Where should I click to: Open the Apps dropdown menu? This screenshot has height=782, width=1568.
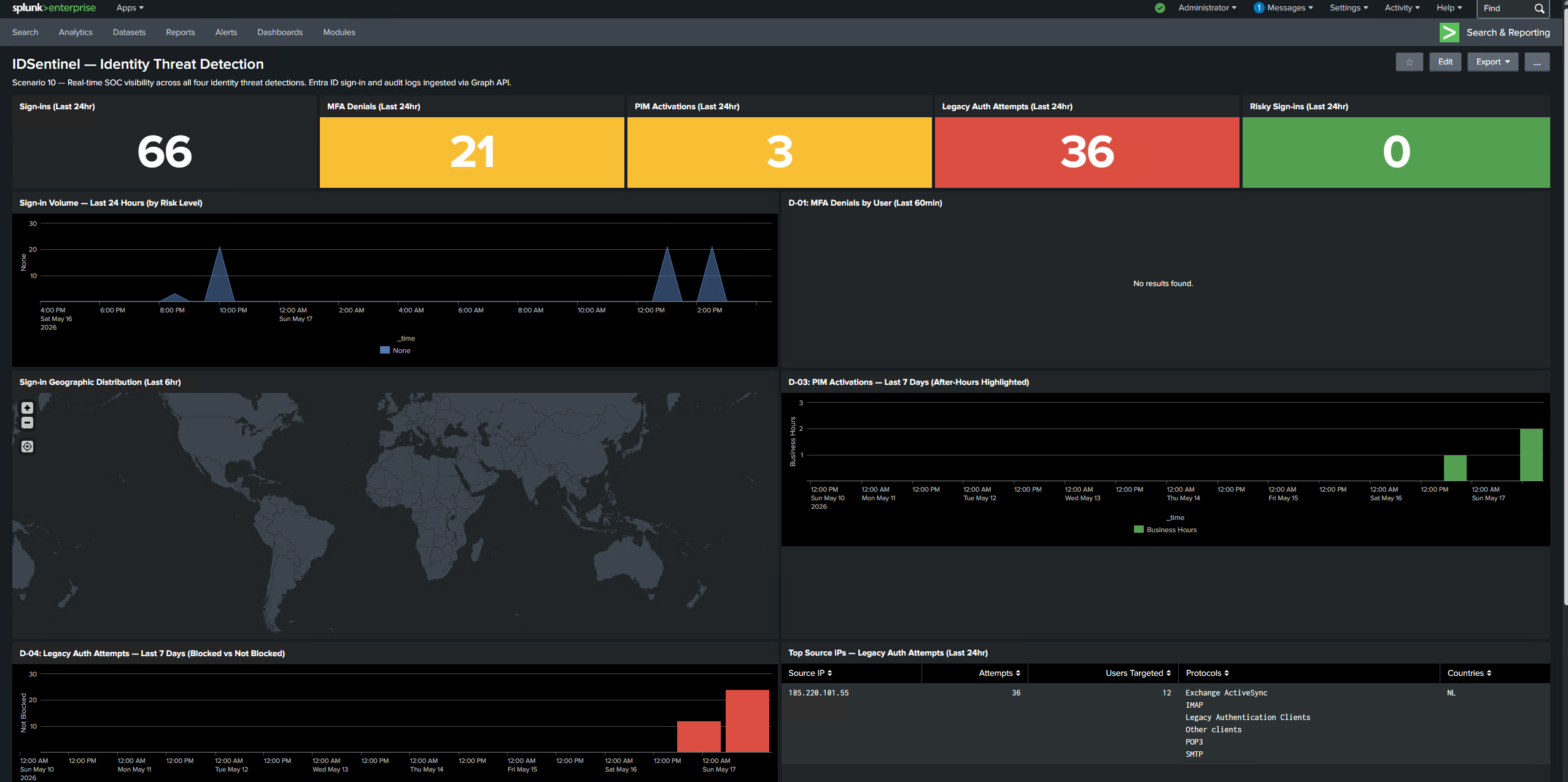tap(130, 8)
